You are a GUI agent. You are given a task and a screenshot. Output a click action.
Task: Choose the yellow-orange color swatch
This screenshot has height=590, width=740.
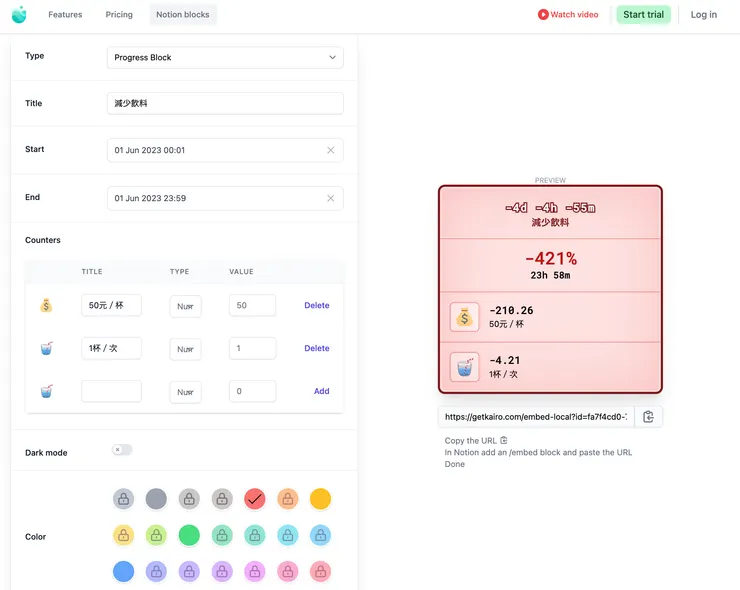[x=320, y=499]
